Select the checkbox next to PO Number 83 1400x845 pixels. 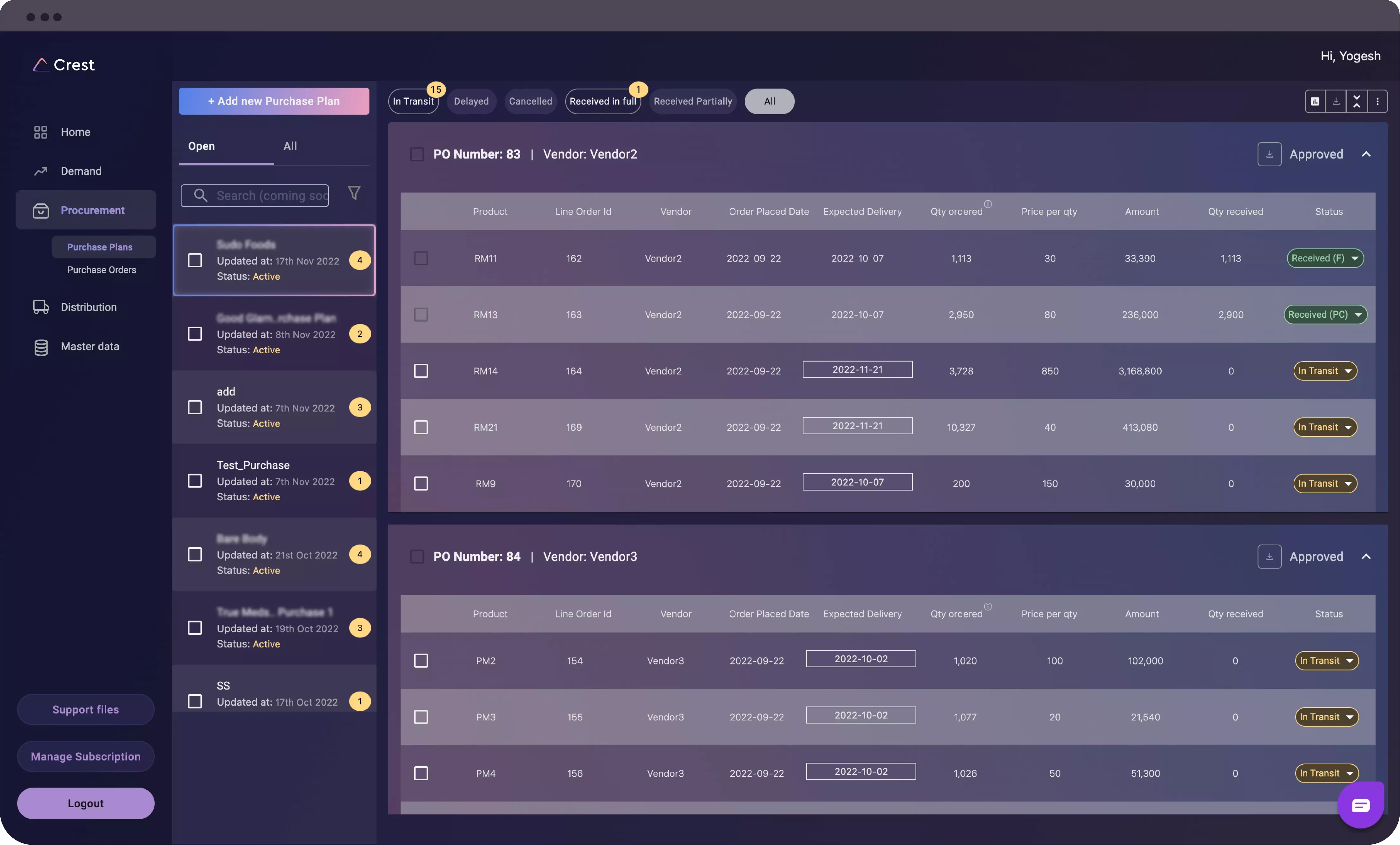click(x=416, y=154)
